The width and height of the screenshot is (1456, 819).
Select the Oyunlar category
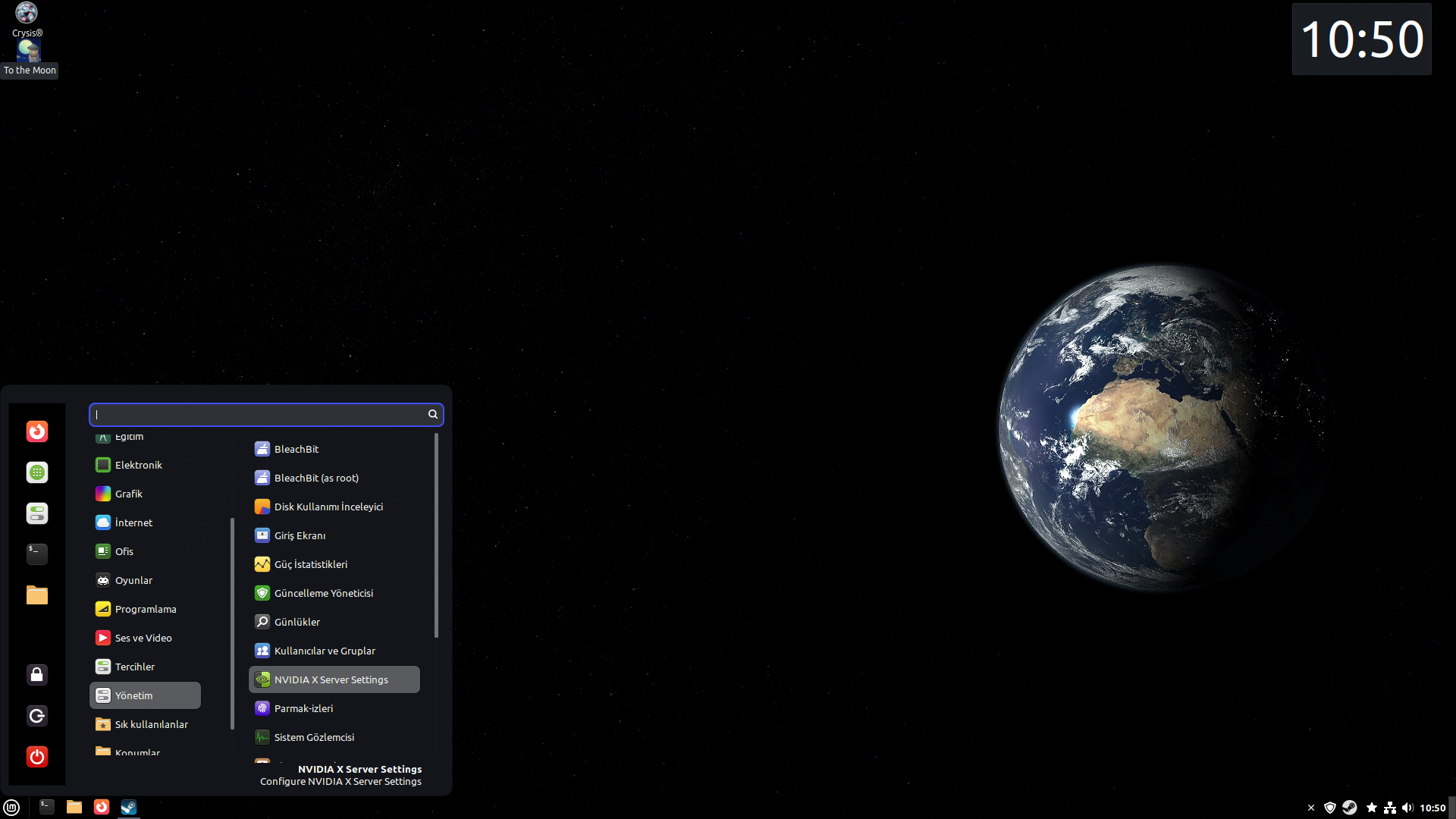pos(133,580)
